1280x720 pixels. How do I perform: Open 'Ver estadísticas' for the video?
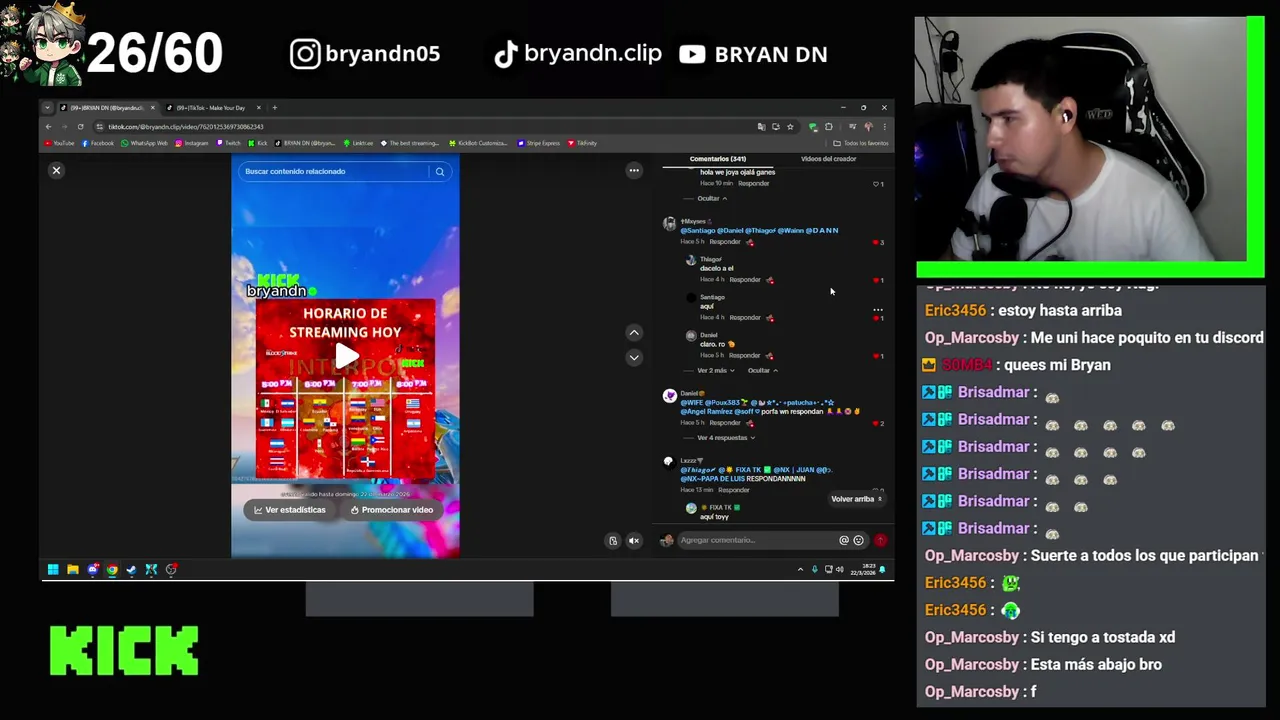289,510
